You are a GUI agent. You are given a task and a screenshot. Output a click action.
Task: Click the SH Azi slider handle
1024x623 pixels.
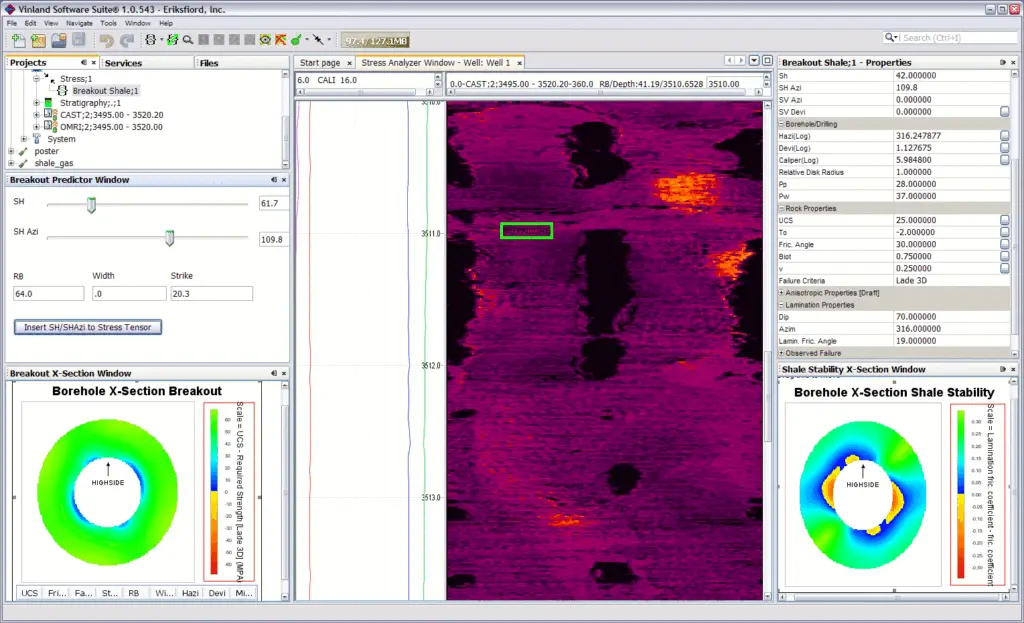tap(169, 238)
